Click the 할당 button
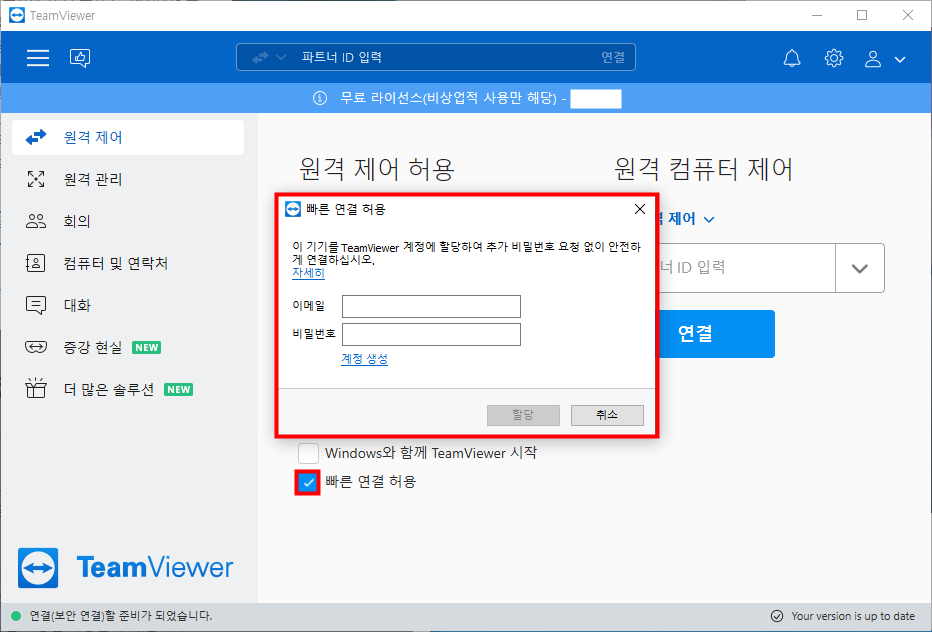This screenshot has height=632, width=932. (x=523, y=415)
